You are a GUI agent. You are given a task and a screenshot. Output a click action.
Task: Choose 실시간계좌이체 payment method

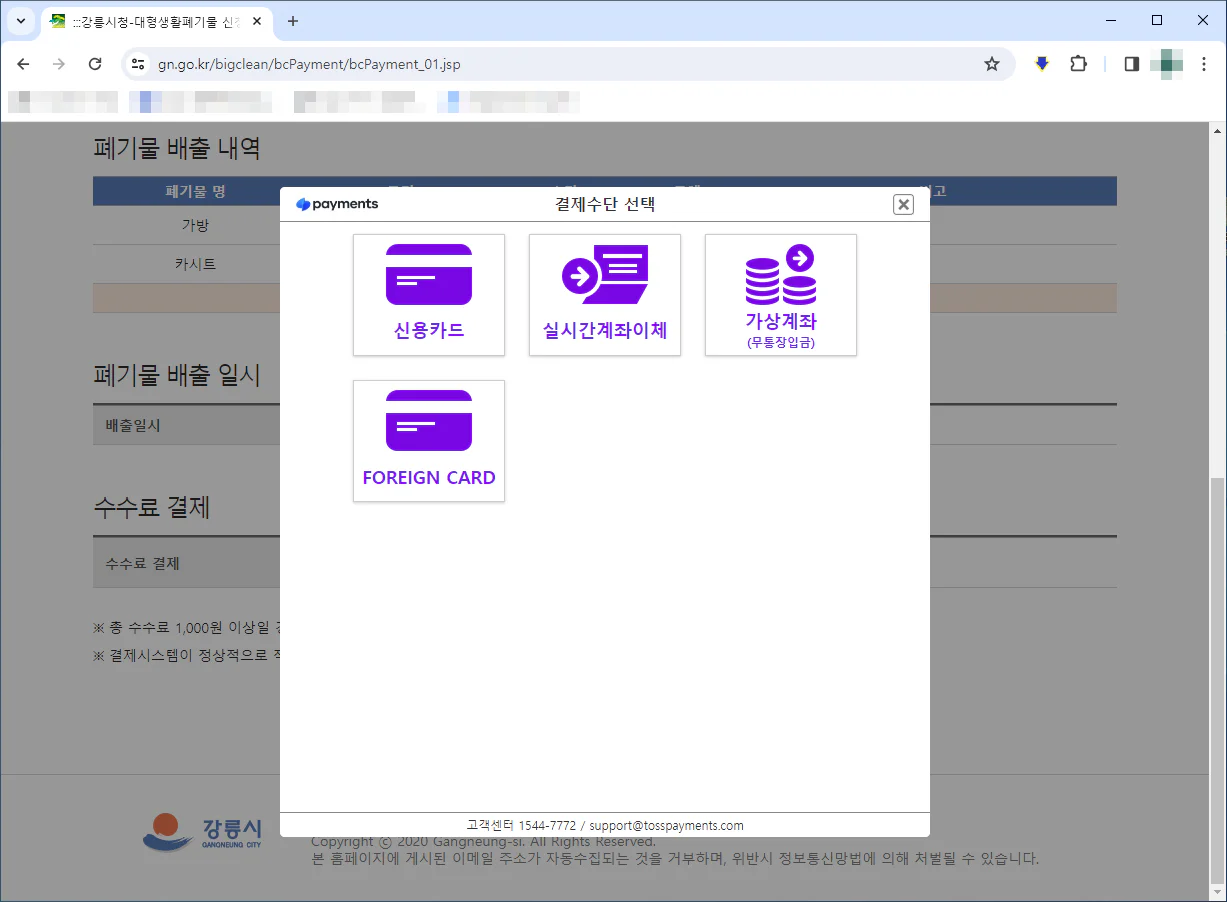pyautogui.click(x=605, y=295)
